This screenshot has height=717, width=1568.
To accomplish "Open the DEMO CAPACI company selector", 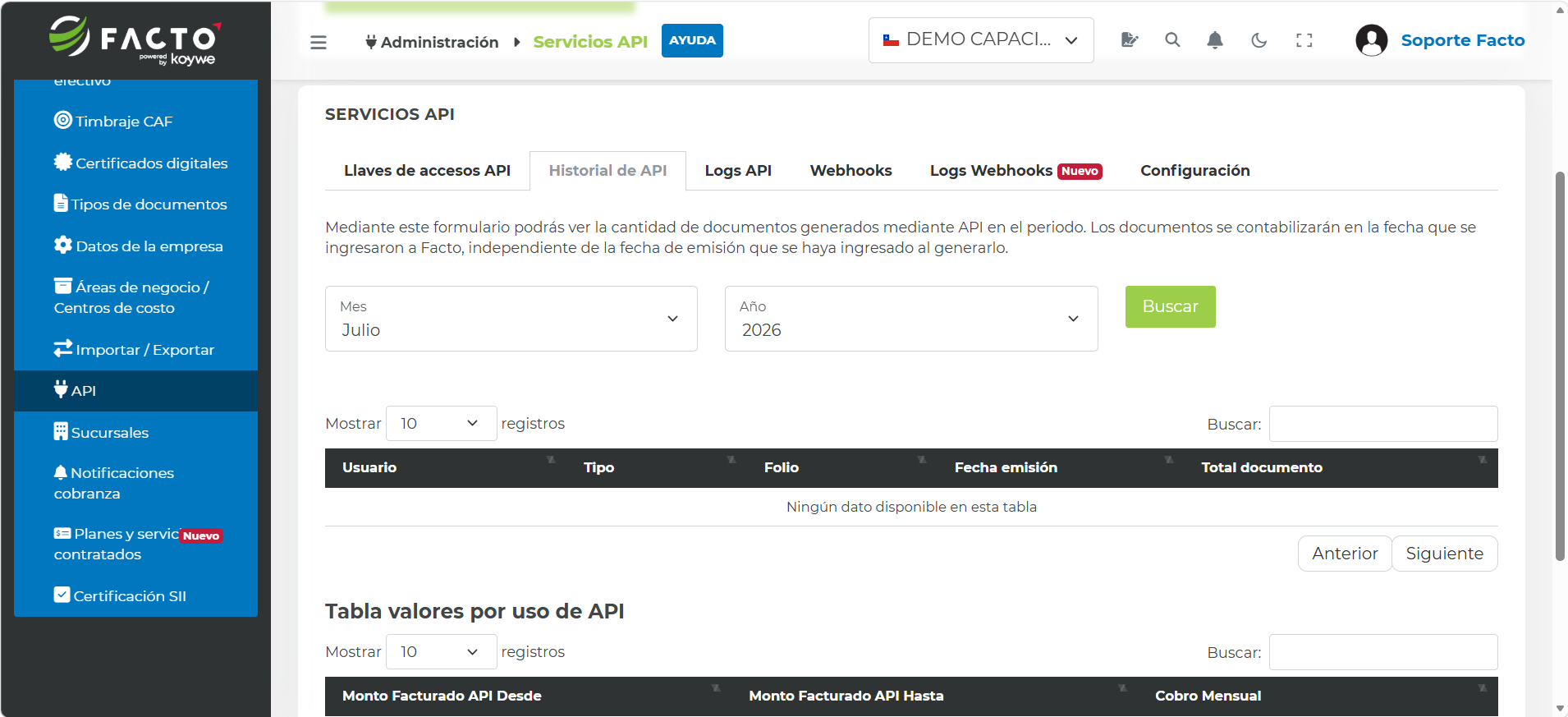I will pos(981,40).
